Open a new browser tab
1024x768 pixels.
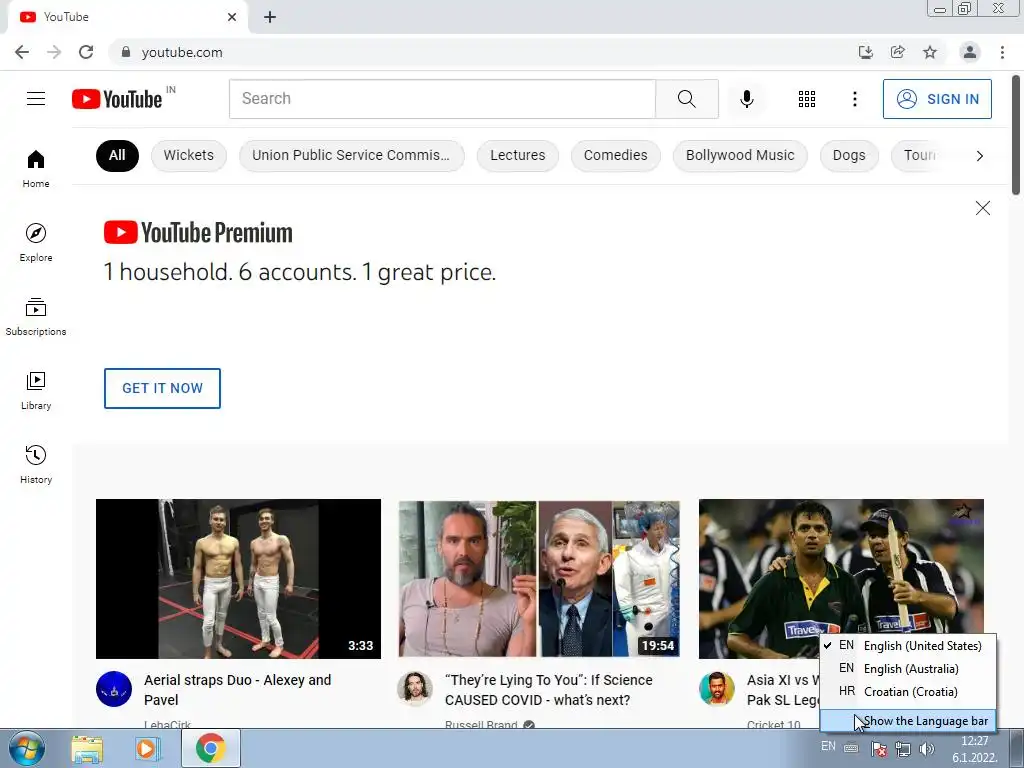270,17
